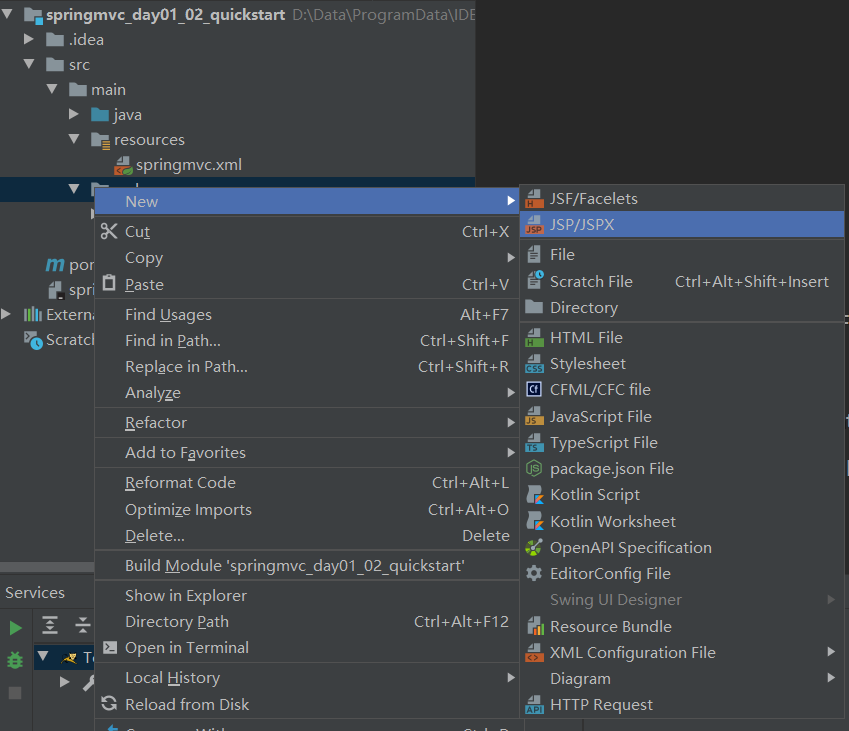
Task: Click the JSF/Facelets file icon
Action: [x=534, y=199]
